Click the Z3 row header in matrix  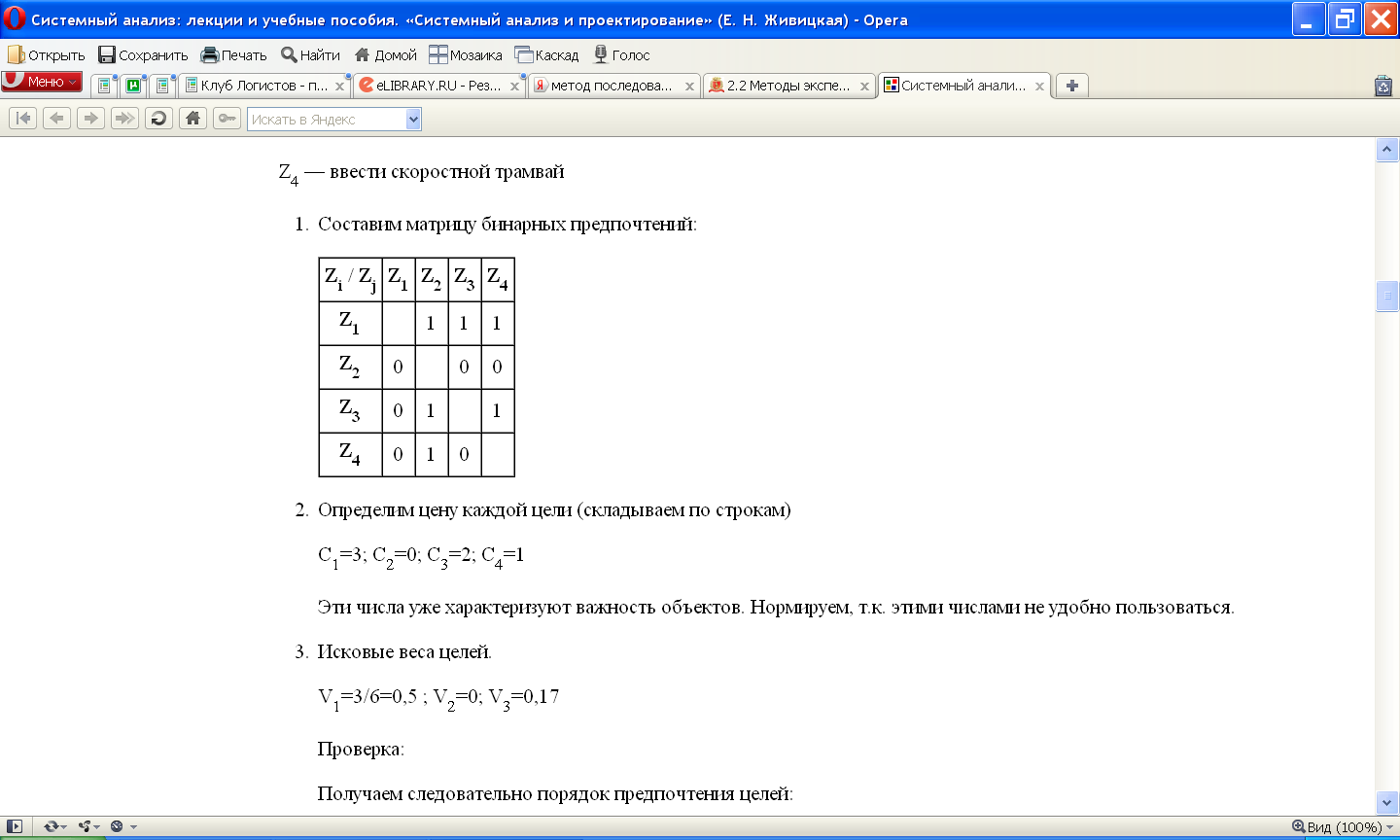(350, 410)
